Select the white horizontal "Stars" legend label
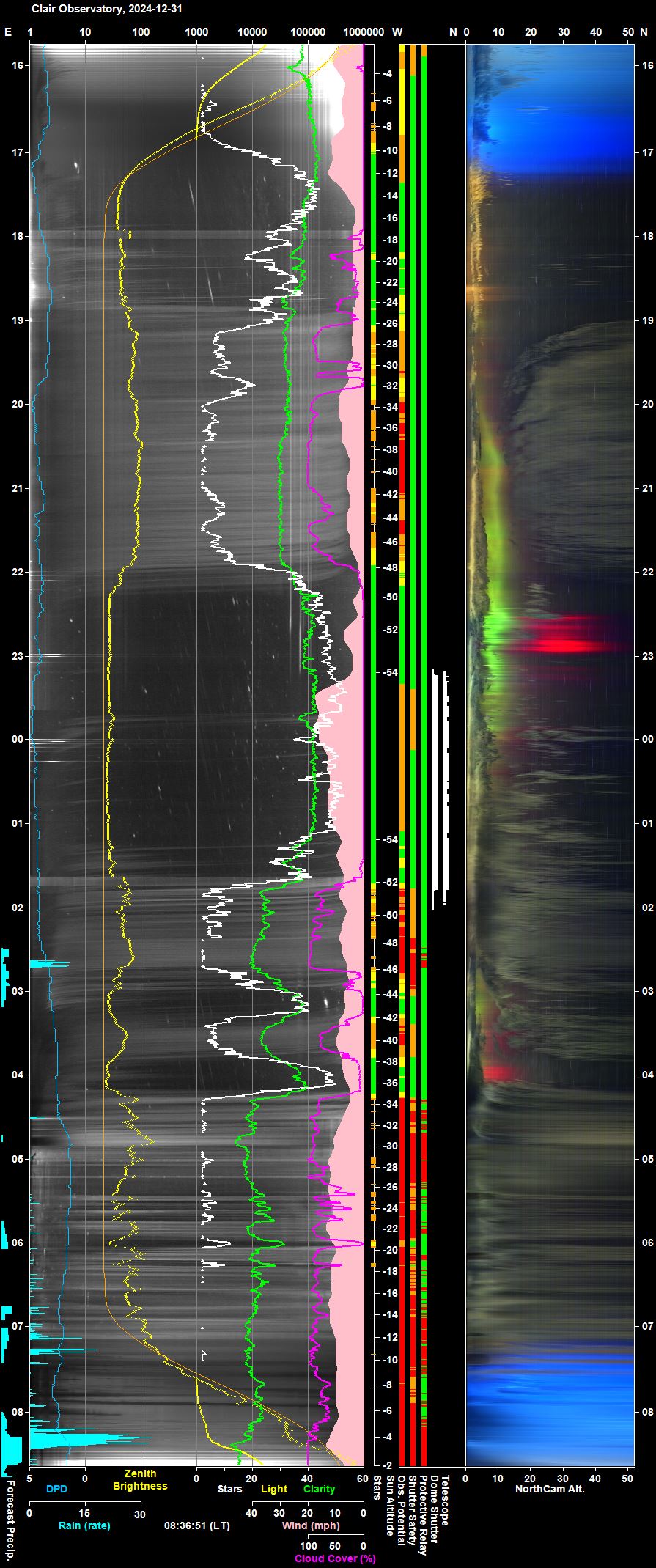Image resolution: width=656 pixels, height=1568 pixels. click(229, 1489)
